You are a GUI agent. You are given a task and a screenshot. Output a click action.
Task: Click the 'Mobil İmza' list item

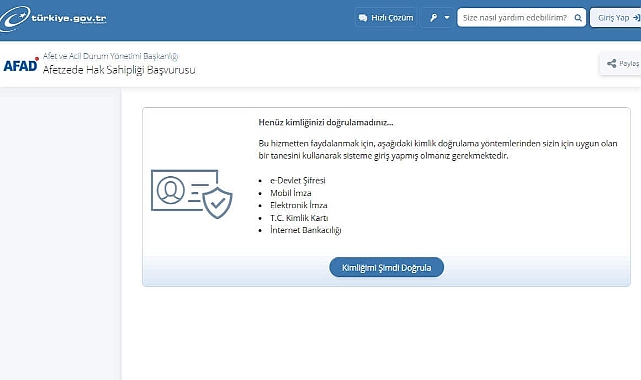(x=291, y=193)
